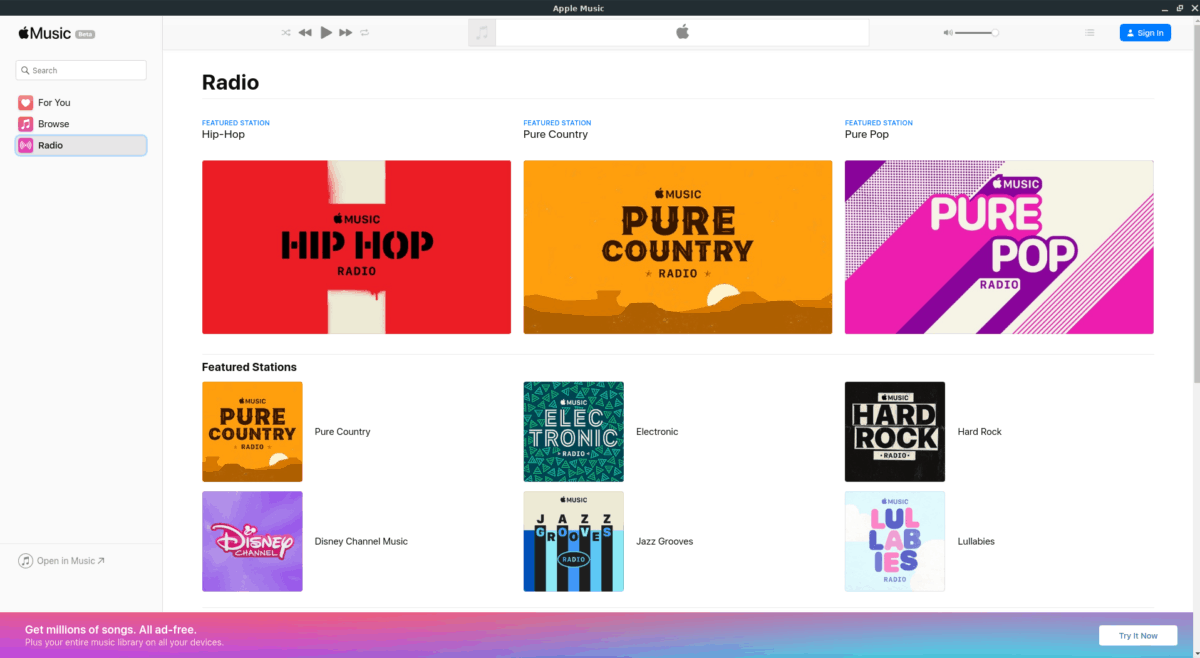The width and height of the screenshot is (1200, 658).
Task: Click the Featured Stations heading
Action: coord(249,367)
